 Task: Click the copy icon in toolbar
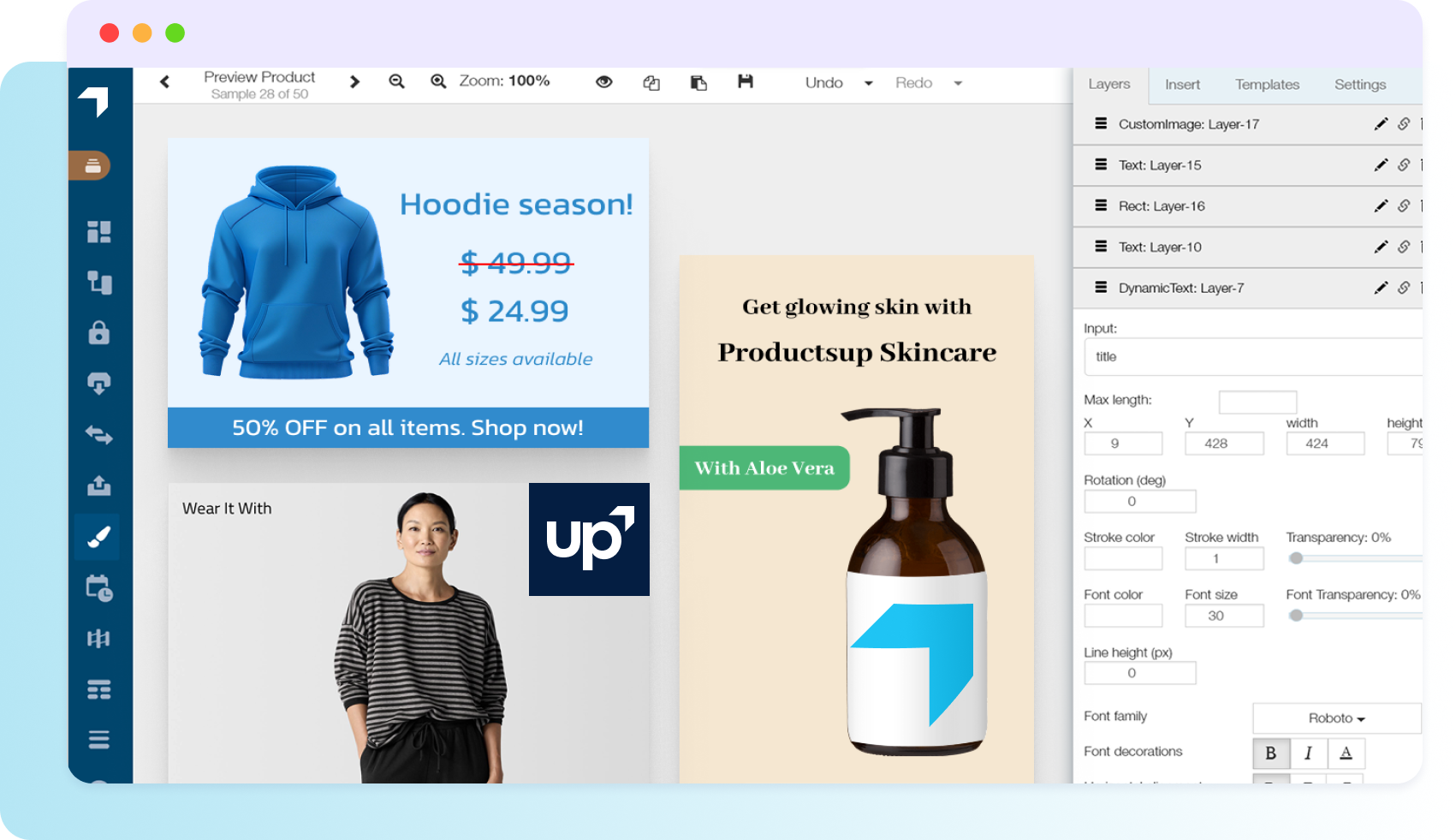click(651, 82)
